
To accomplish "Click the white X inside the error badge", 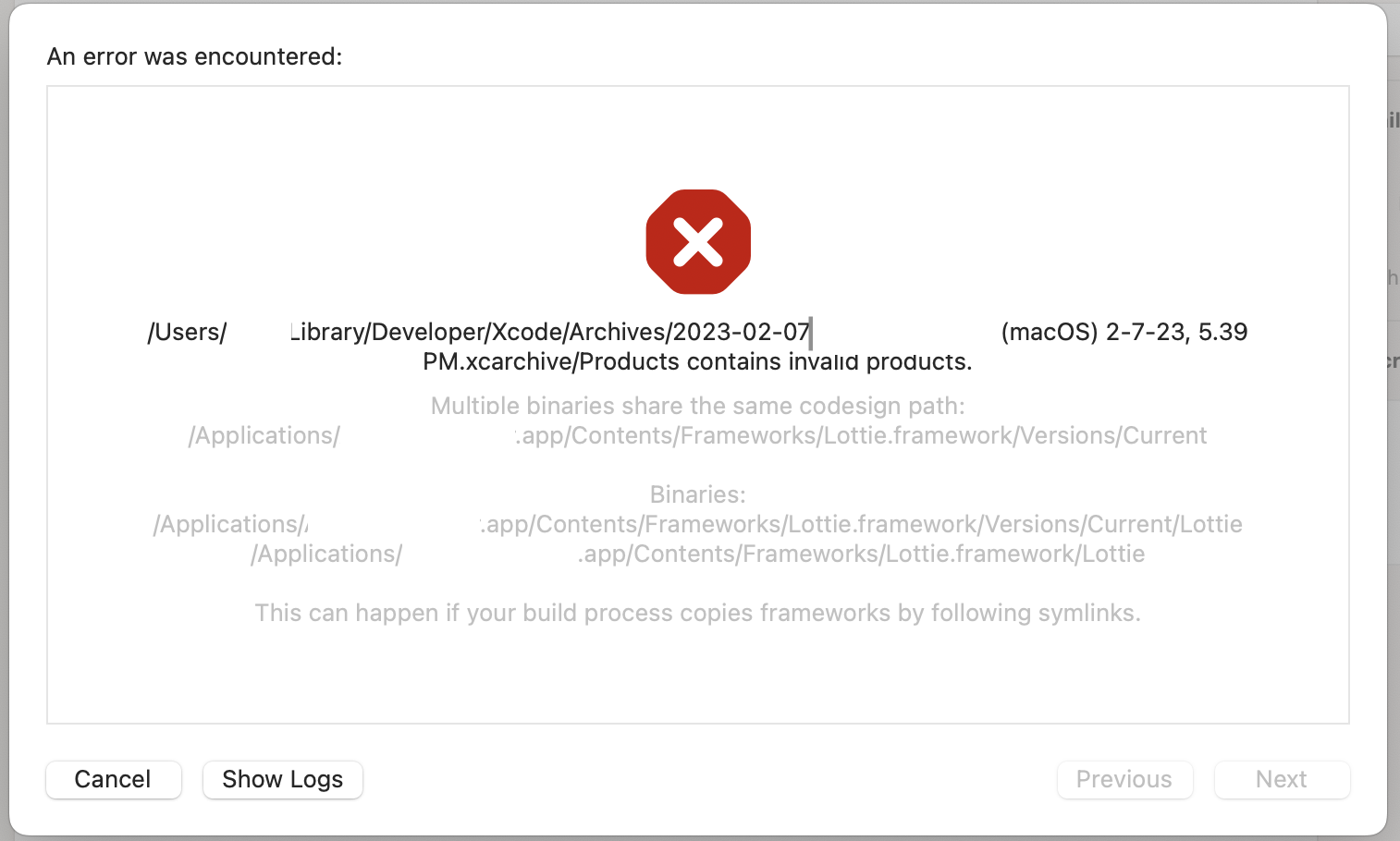I will click(698, 241).
